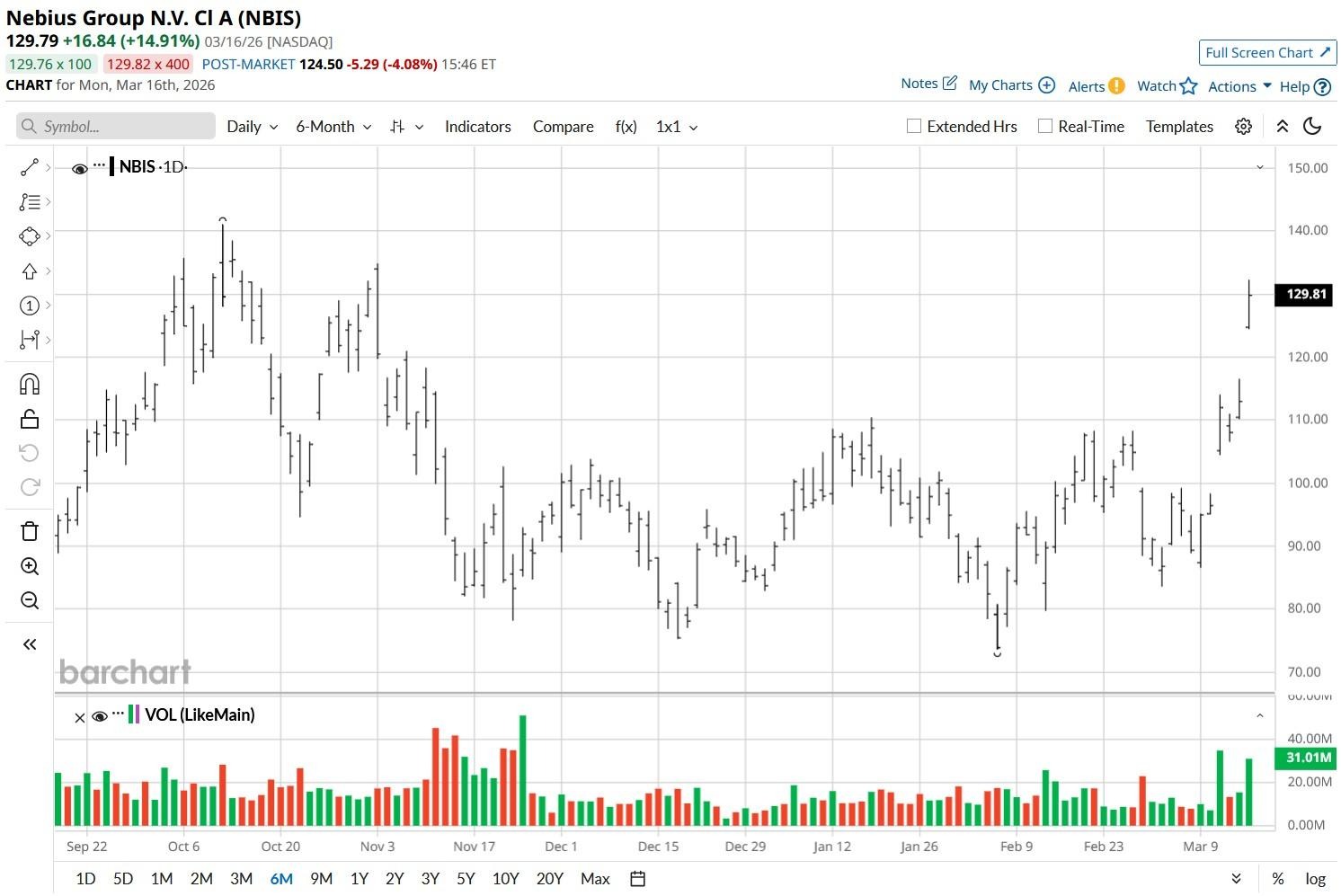Open the chart bar type dropdown
The image size is (1341, 896).
pos(406,127)
